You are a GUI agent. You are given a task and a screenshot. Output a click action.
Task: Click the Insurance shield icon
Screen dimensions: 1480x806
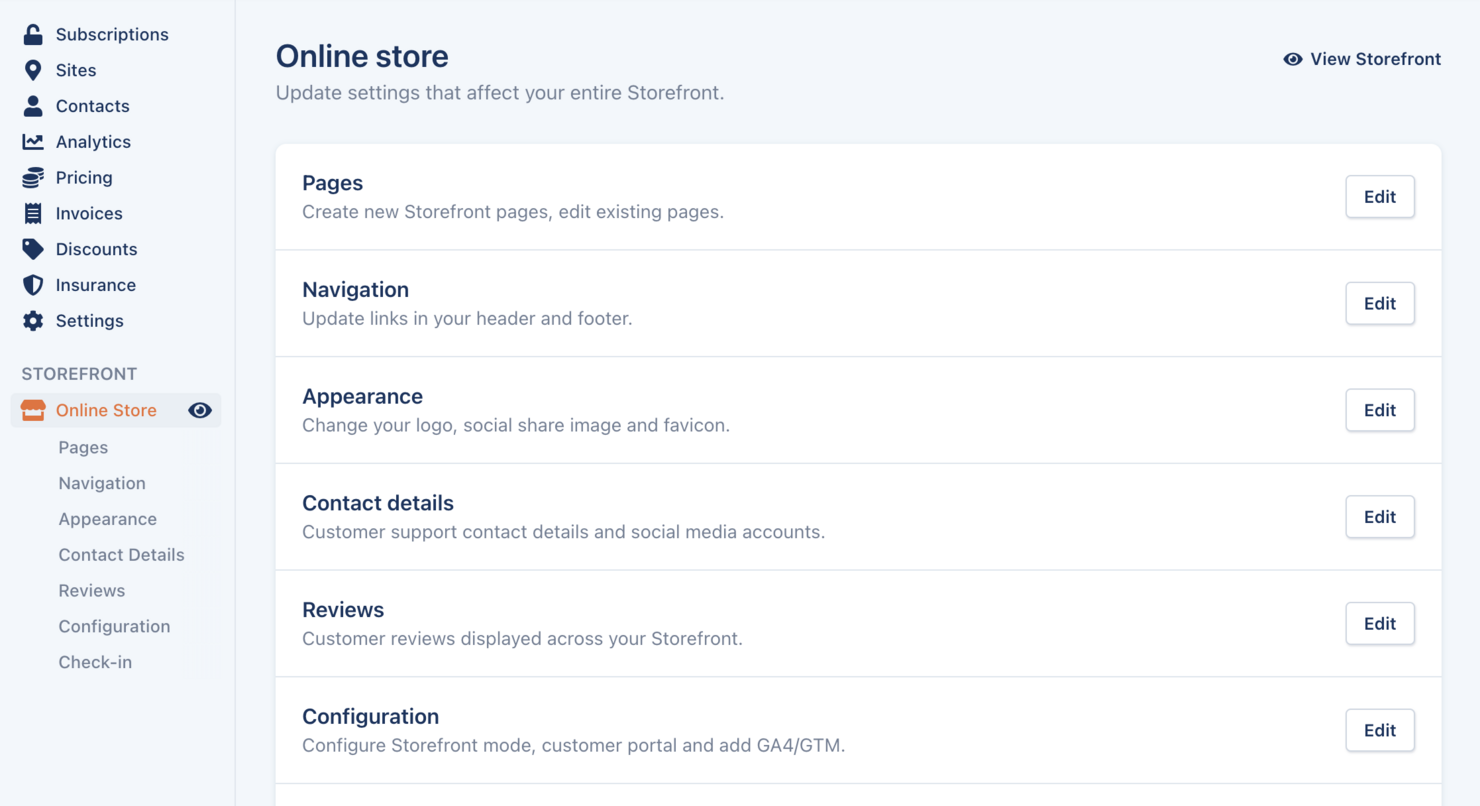click(33, 285)
